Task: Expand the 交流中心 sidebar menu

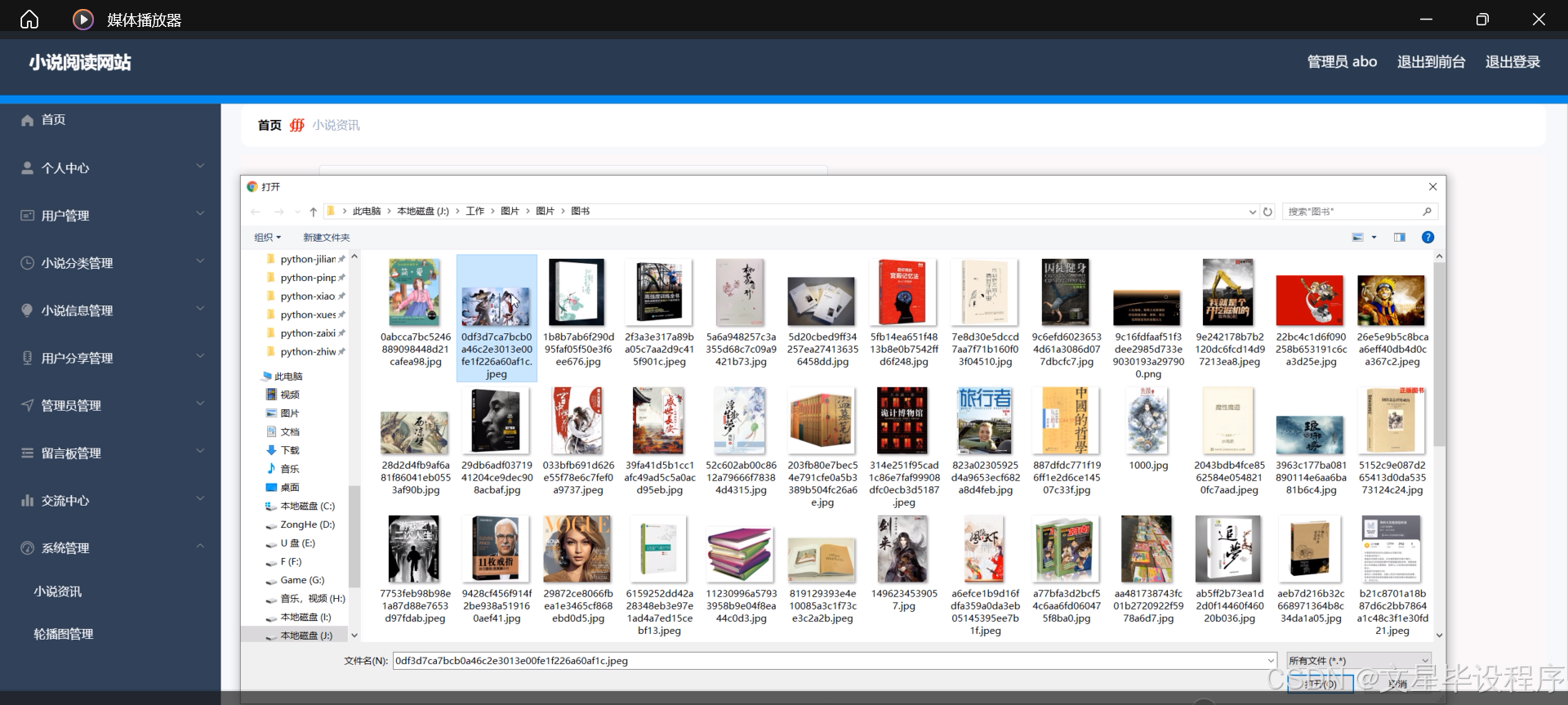Action: point(110,500)
